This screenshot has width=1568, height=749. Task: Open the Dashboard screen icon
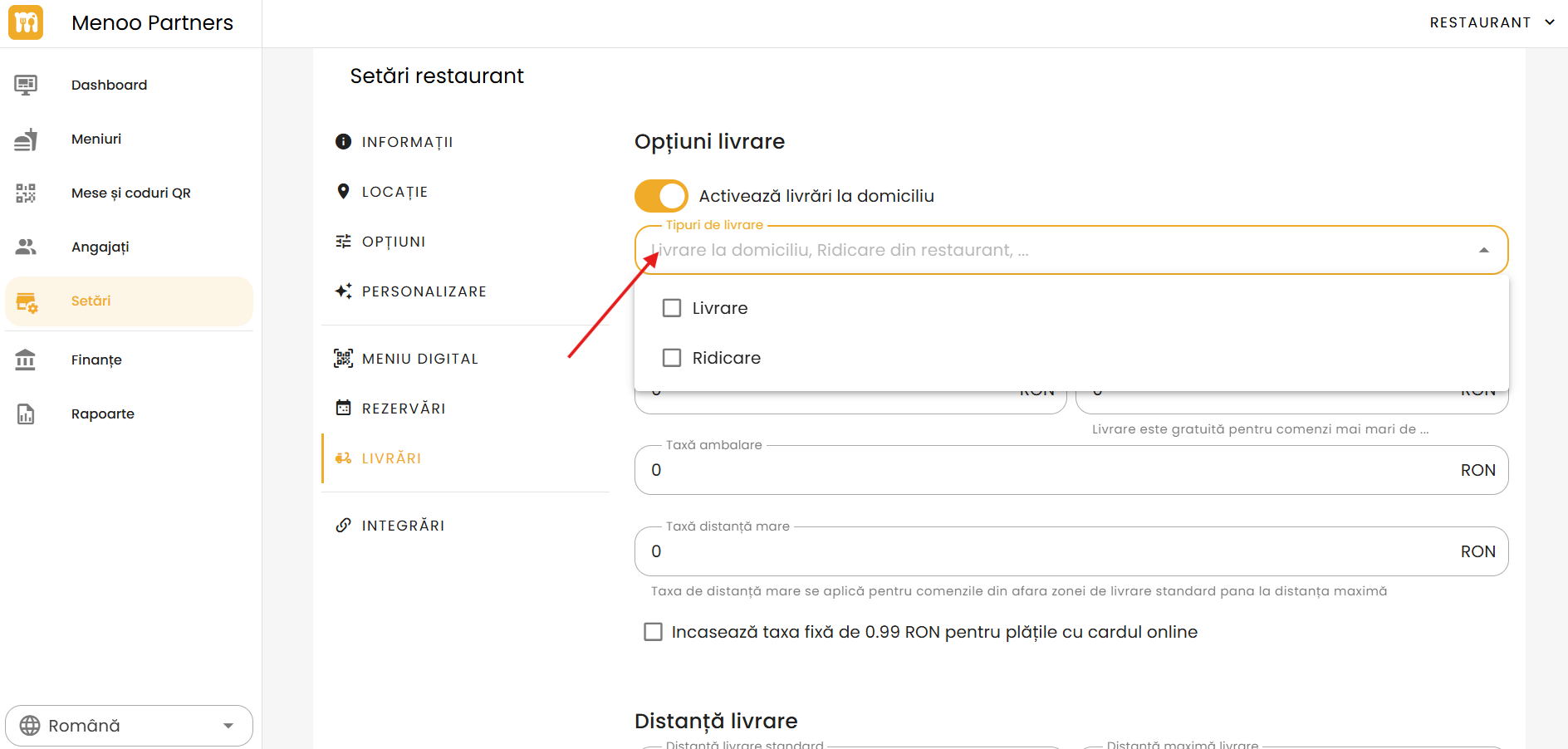point(26,84)
